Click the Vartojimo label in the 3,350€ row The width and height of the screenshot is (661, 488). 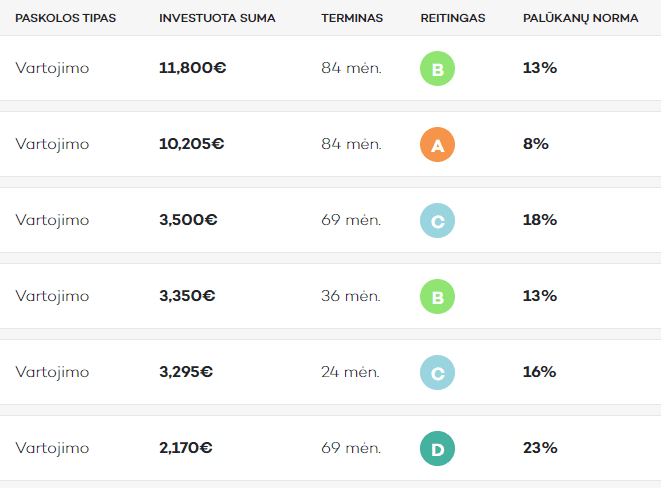click(52, 296)
